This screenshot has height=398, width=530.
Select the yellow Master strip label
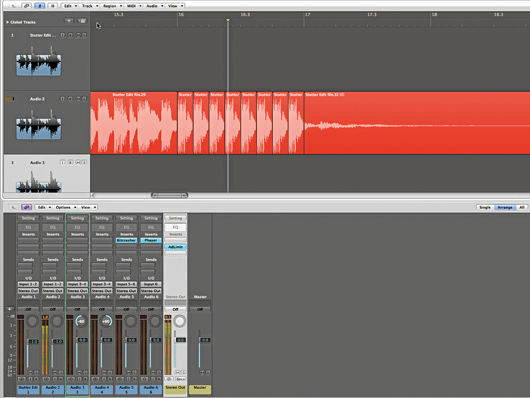pos(200,389)
